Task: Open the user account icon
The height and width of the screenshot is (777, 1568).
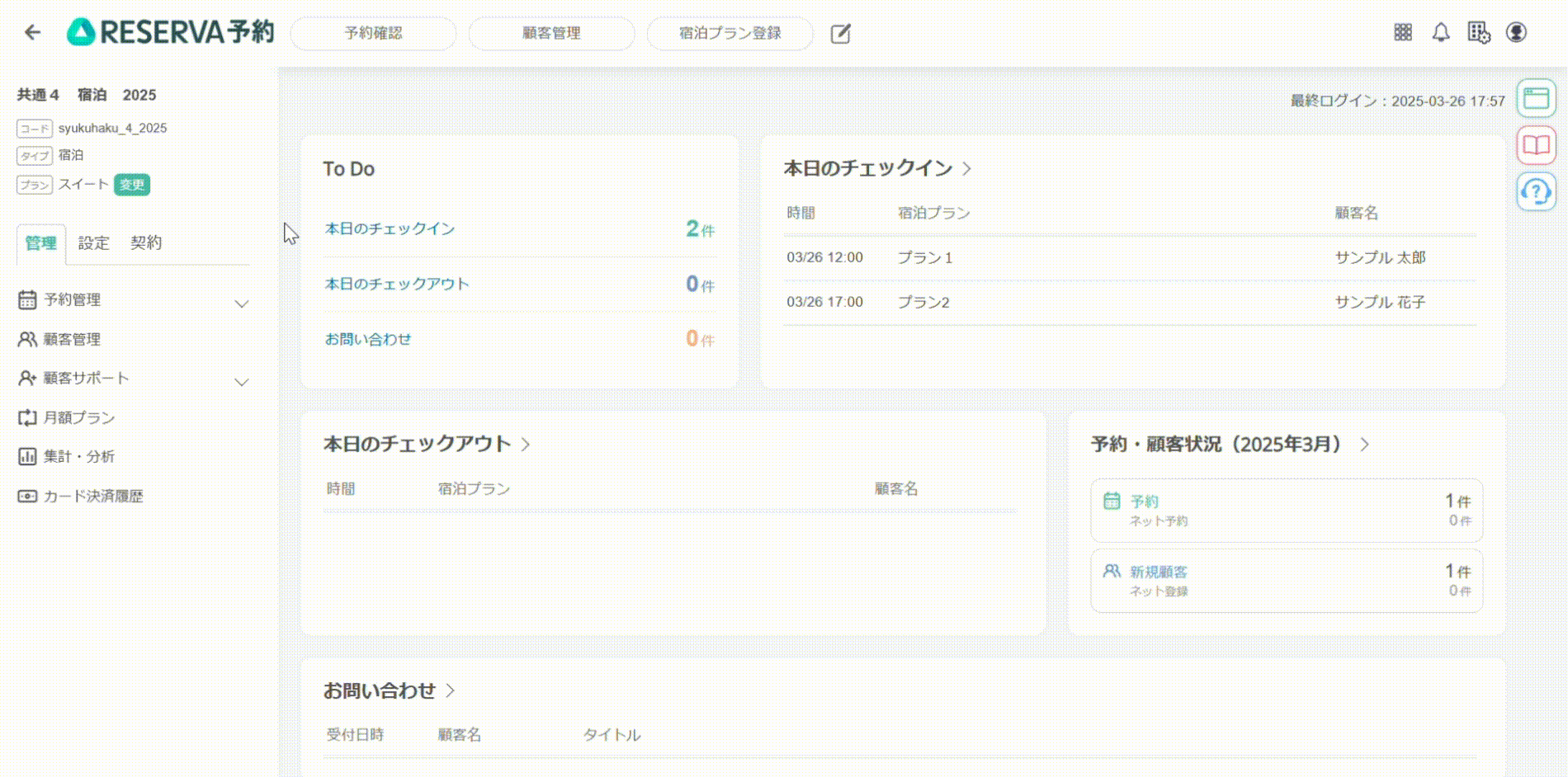Action: 1517,32
